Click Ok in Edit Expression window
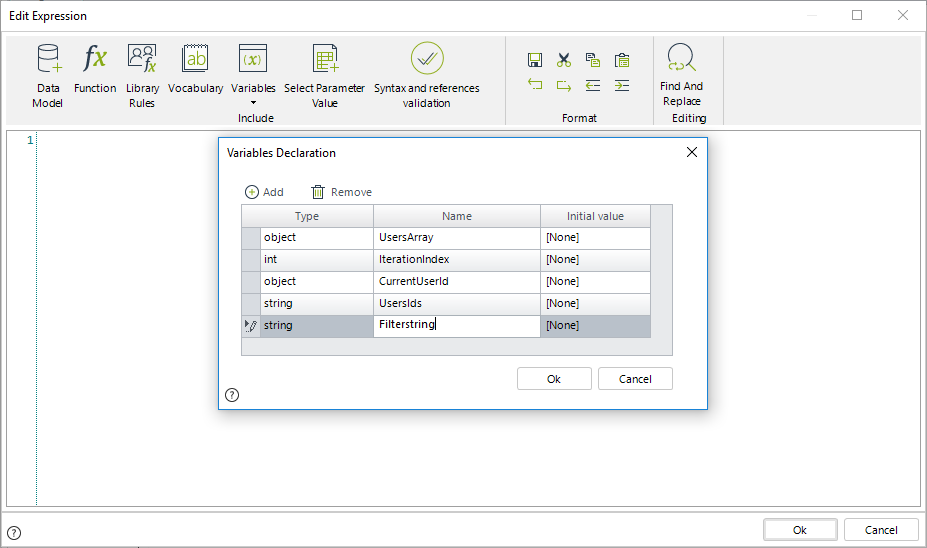 (x=800, y=530)
